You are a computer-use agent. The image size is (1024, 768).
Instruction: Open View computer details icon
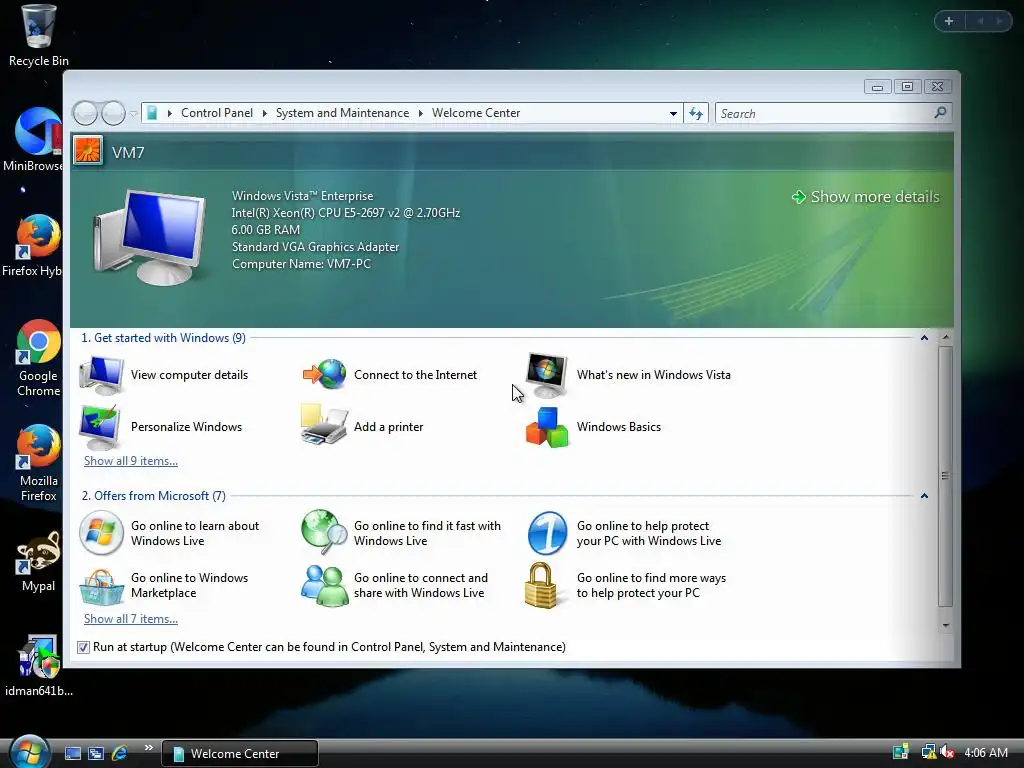[x=101, y=375]
